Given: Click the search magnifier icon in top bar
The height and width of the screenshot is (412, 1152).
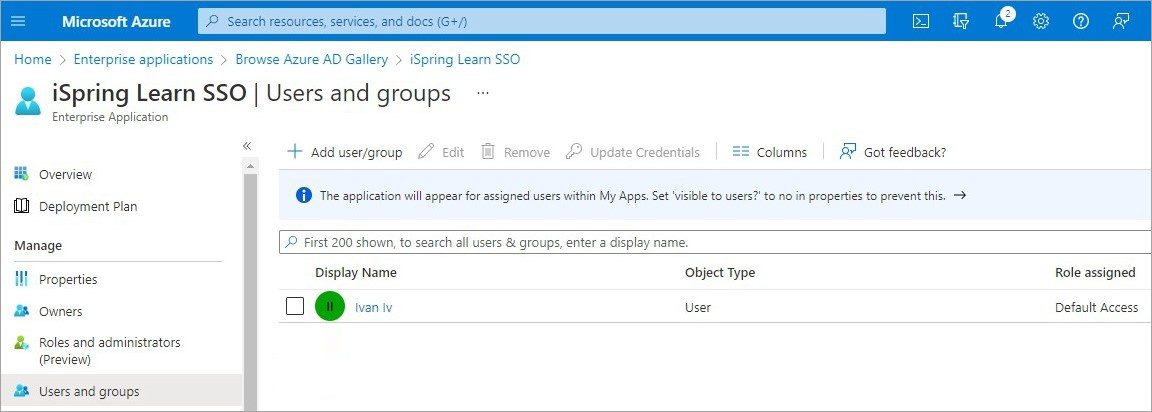Looking at the screenshot, I should click(x=212, y=21).
